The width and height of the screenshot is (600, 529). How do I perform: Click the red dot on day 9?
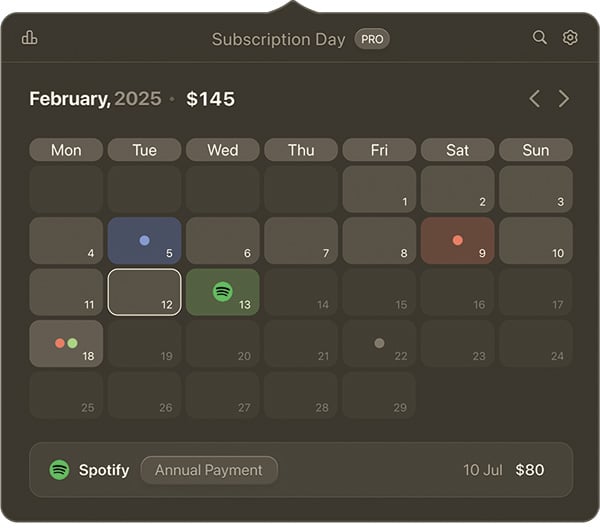tap(457, 240)
